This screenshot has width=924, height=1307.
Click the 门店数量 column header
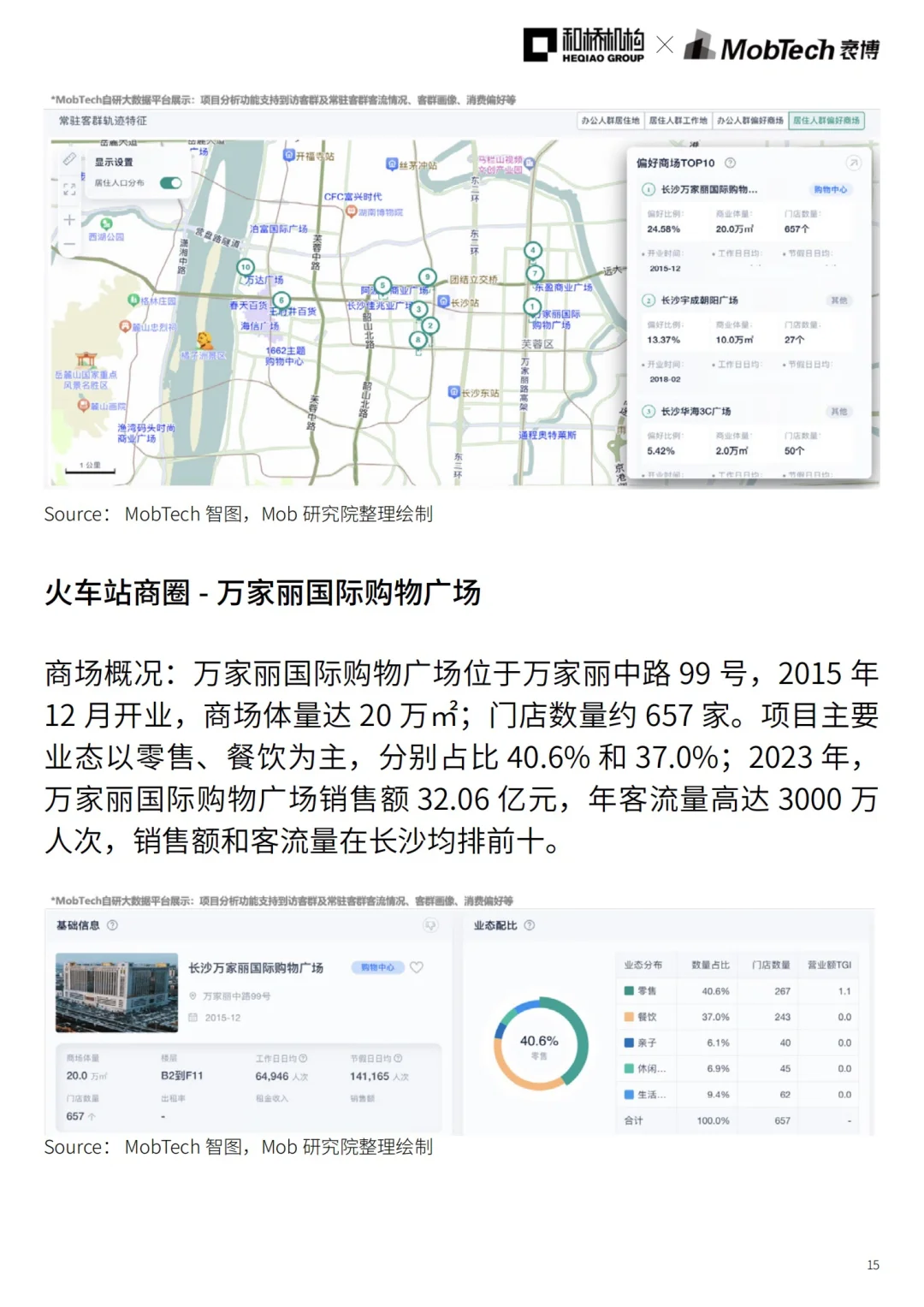tap(771, 965)
